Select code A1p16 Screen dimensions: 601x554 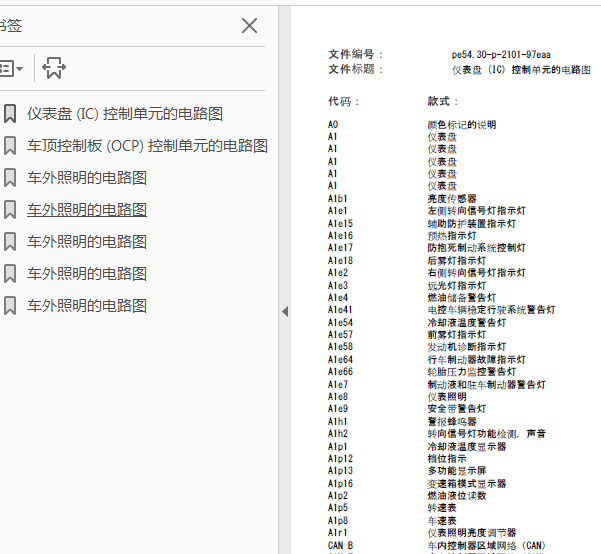tap(340, 483)
